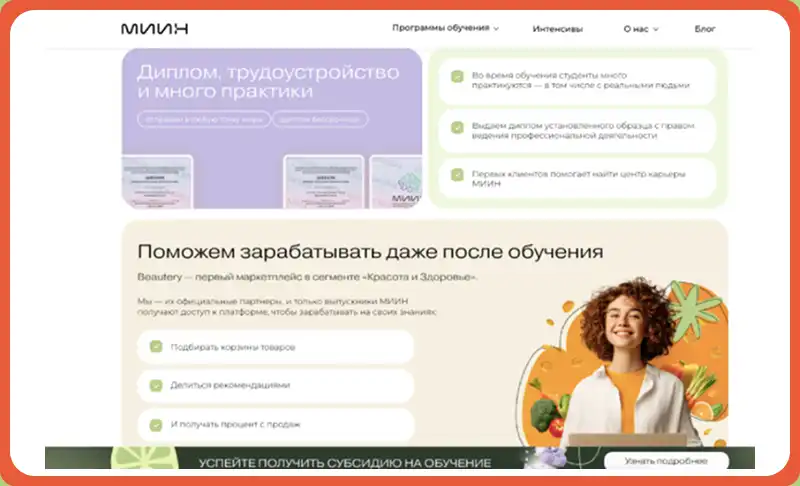Go to the Блог page
This screenshot has height=486, width=800.
pos(705,29)
